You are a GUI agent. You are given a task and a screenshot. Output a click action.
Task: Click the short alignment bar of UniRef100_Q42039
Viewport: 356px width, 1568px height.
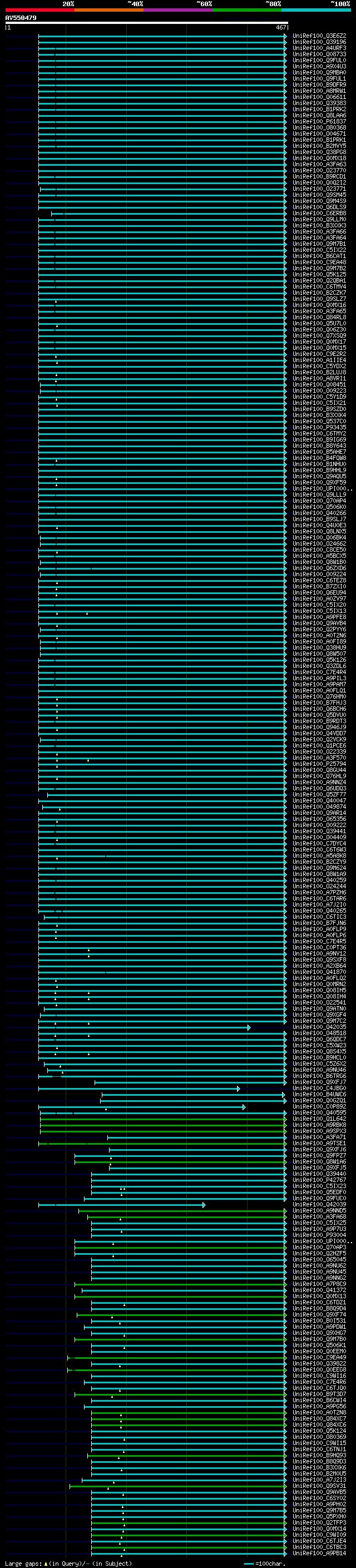tap(122, 1205)
